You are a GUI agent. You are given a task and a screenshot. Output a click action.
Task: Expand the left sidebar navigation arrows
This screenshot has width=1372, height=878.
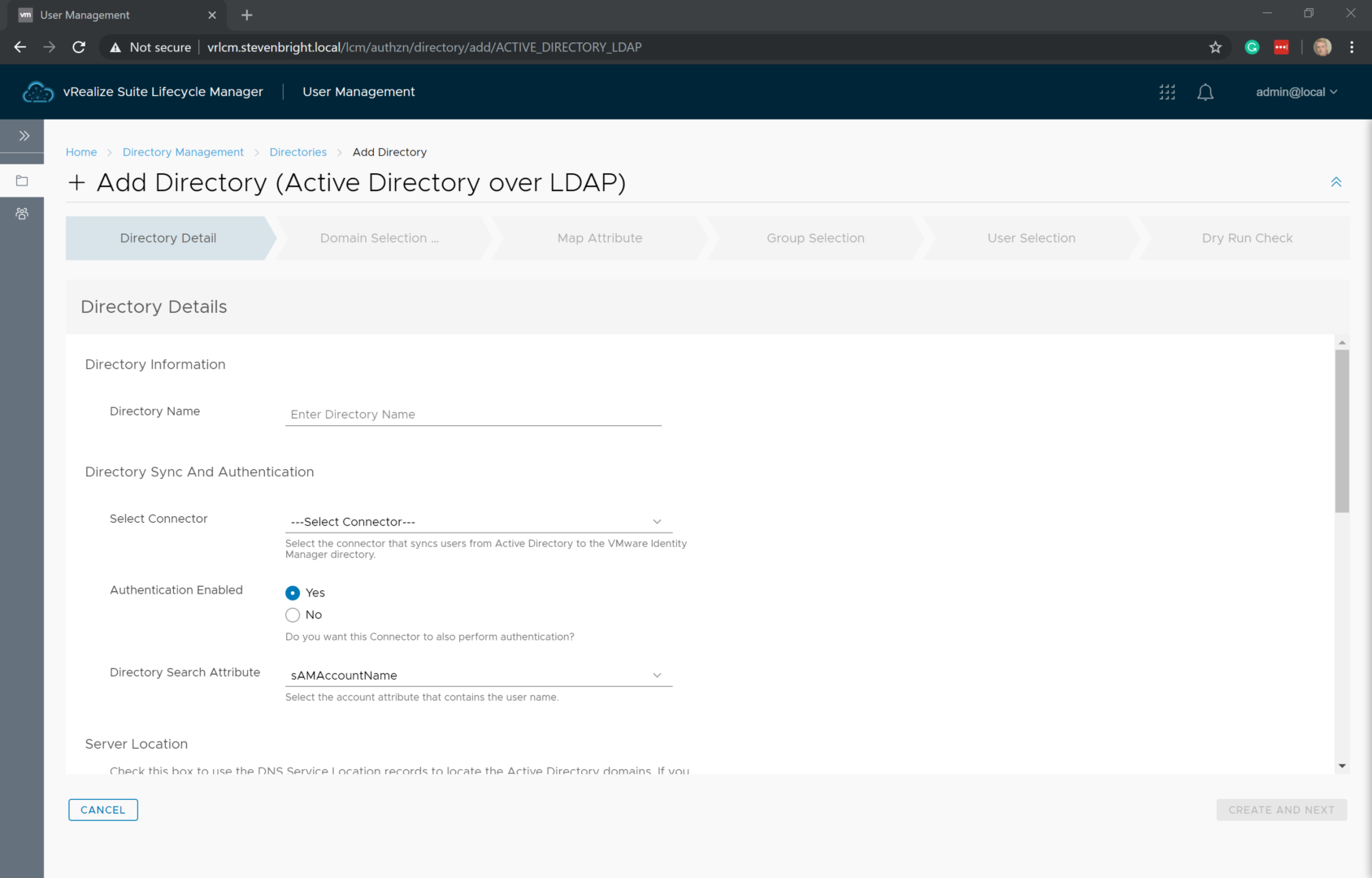(24, 136)
